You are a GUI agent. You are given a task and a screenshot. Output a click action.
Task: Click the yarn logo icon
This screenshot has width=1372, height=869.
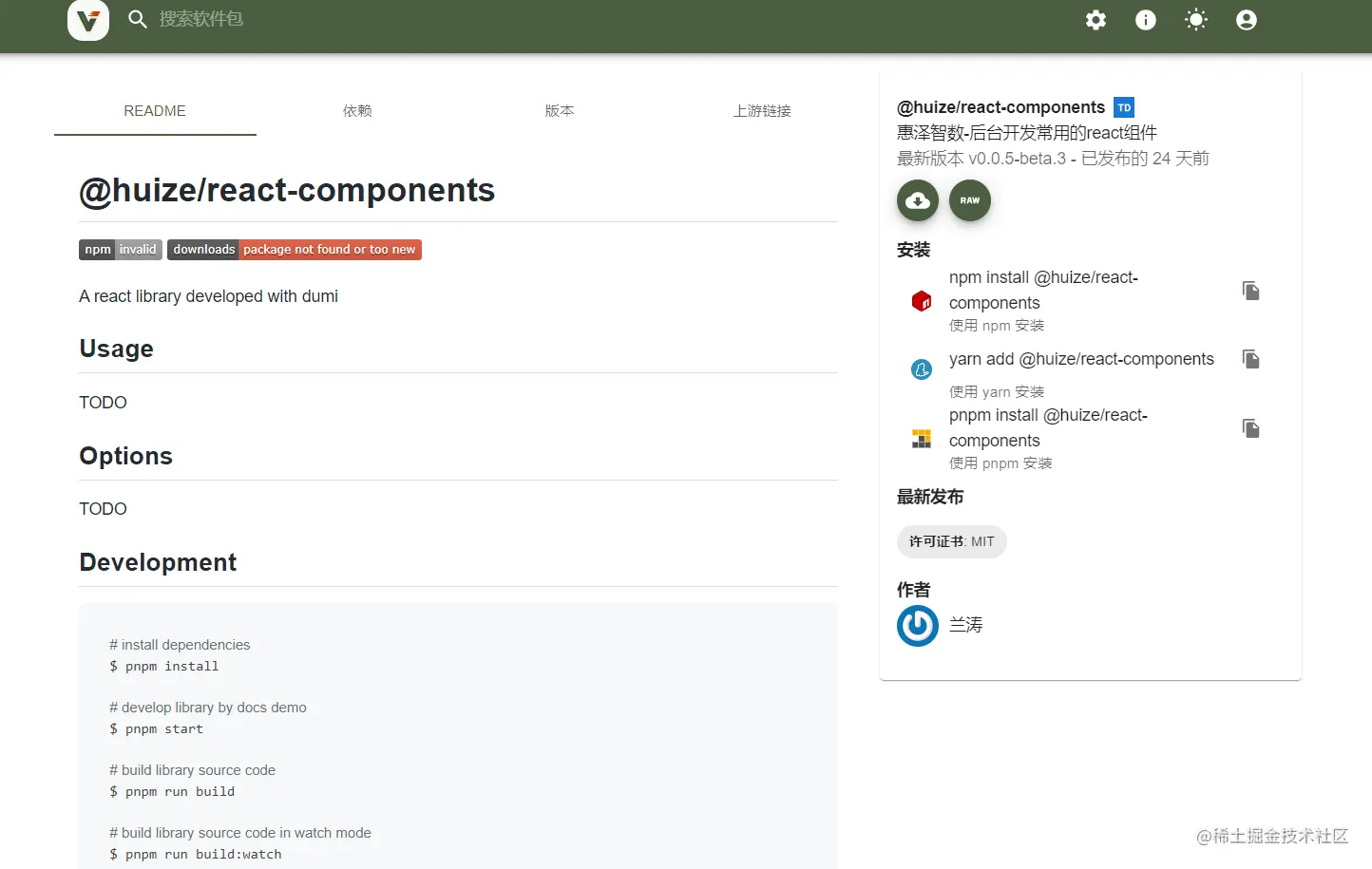[922, 369]
